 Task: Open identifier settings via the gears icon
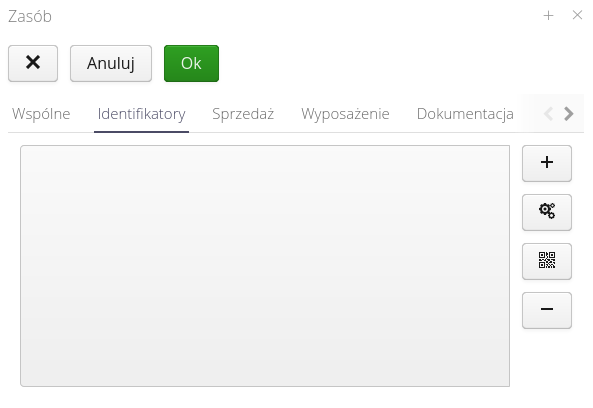pyautogui.click(x=546, y=212)
